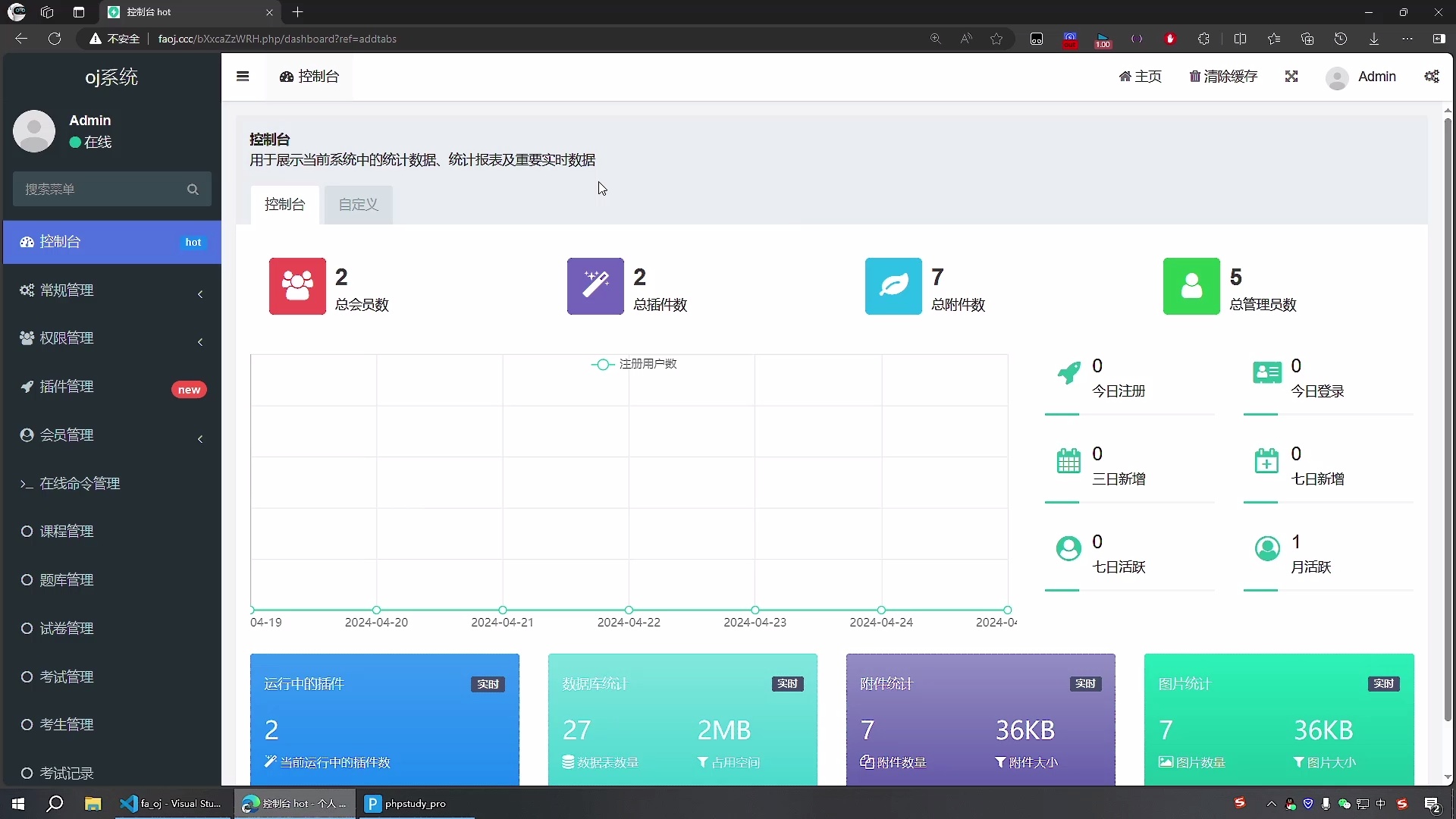Open 插件管理 menu item
The height and width of the screenshot is (819, 1456).
tap(112, 387)
